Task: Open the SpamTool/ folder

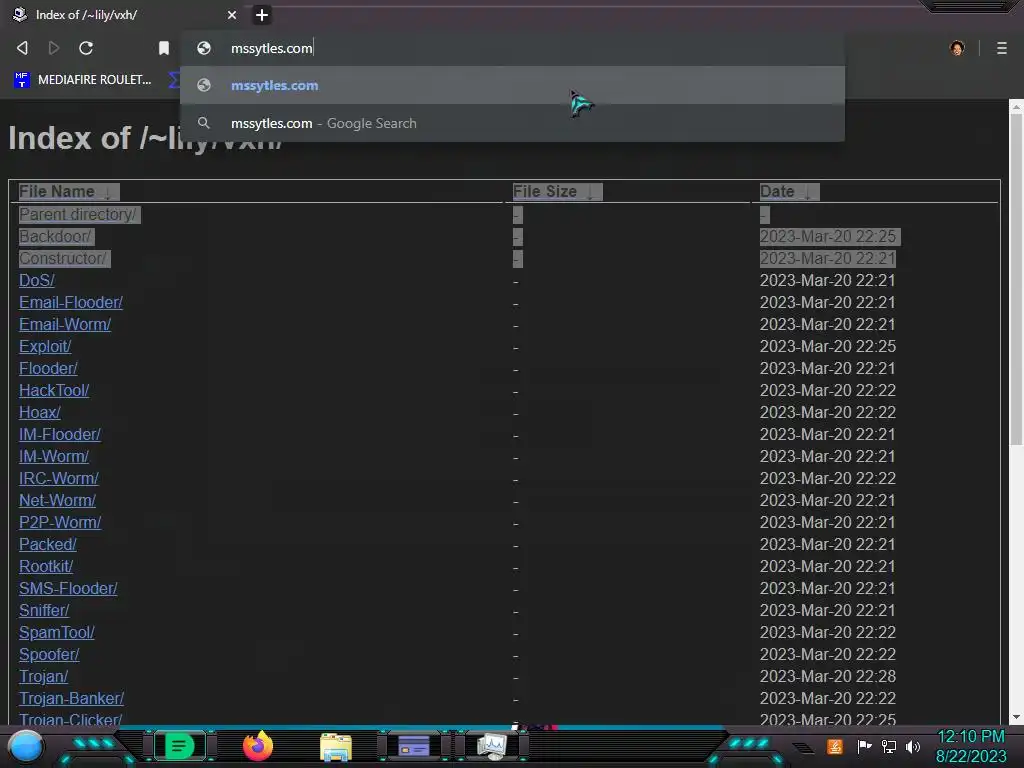Action: (57, 632)
